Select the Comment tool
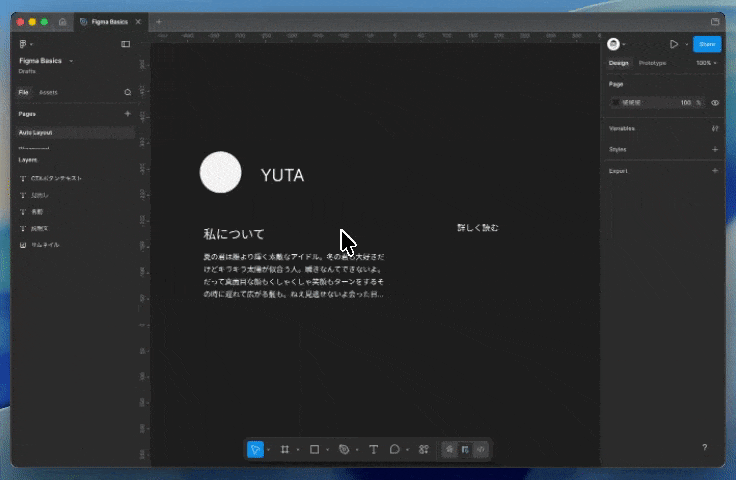 pos(395,450)
